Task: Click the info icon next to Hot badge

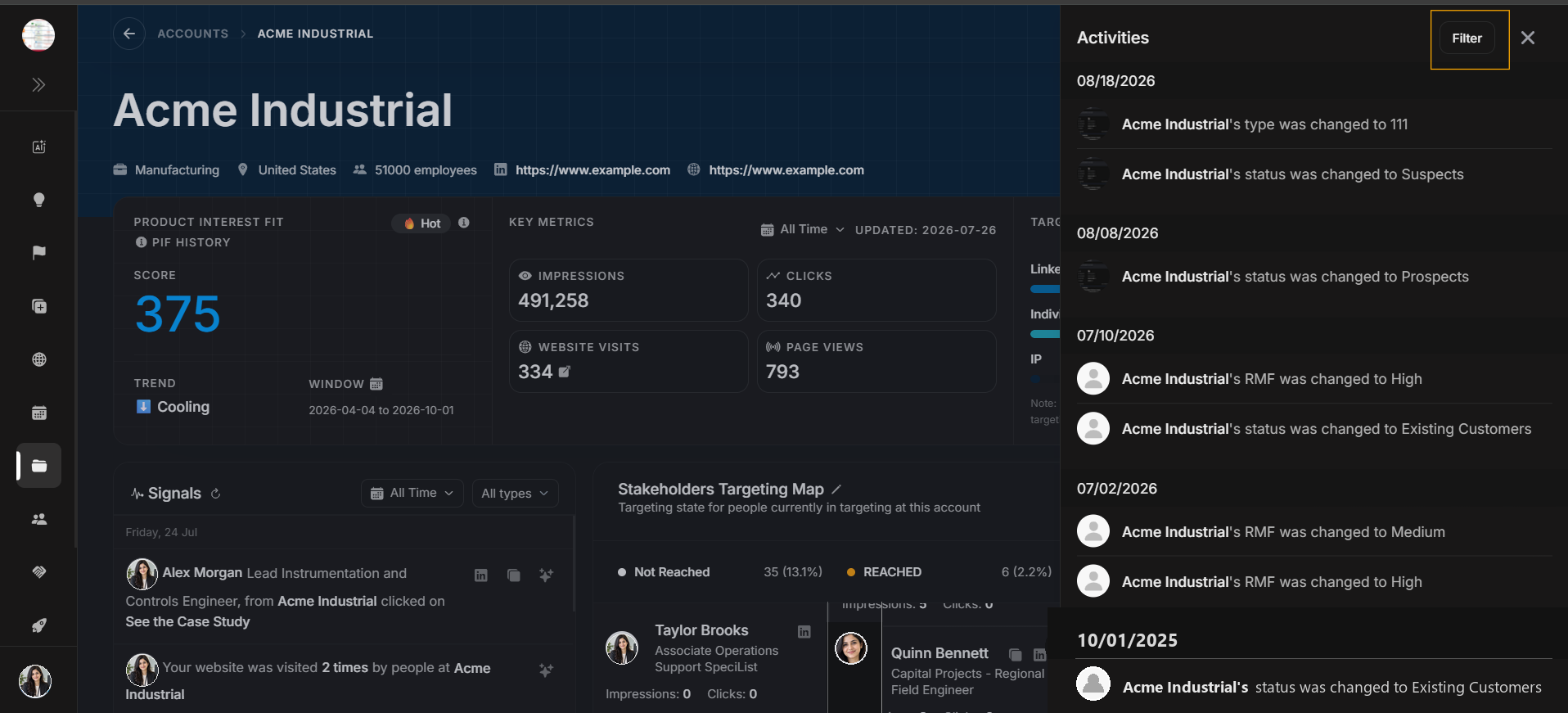Action: click(x=464, y=223)
